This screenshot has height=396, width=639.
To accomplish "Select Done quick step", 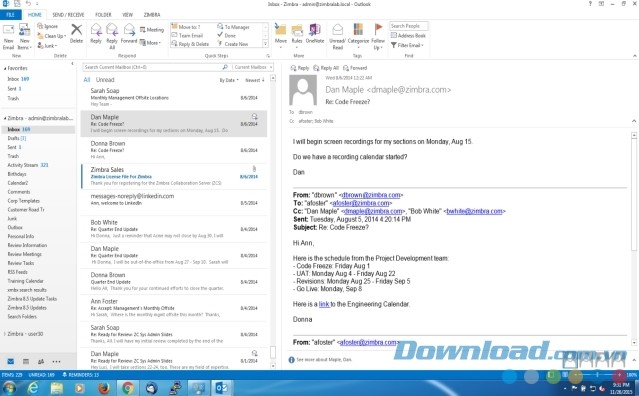I will (227, 35).
